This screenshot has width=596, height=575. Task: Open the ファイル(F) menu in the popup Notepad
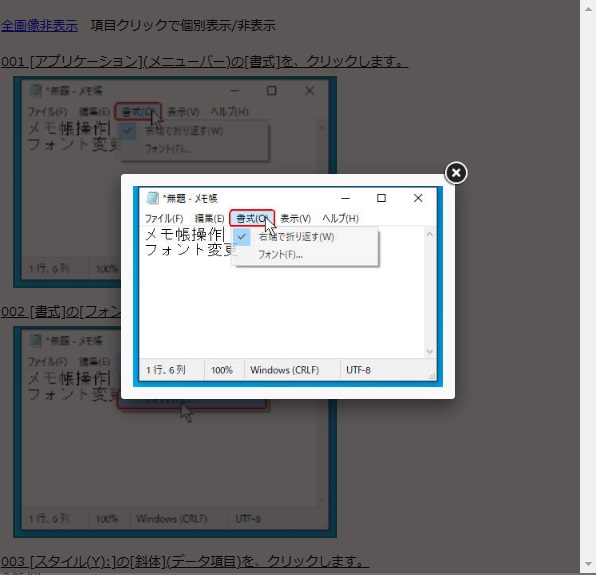click(164, 218)
